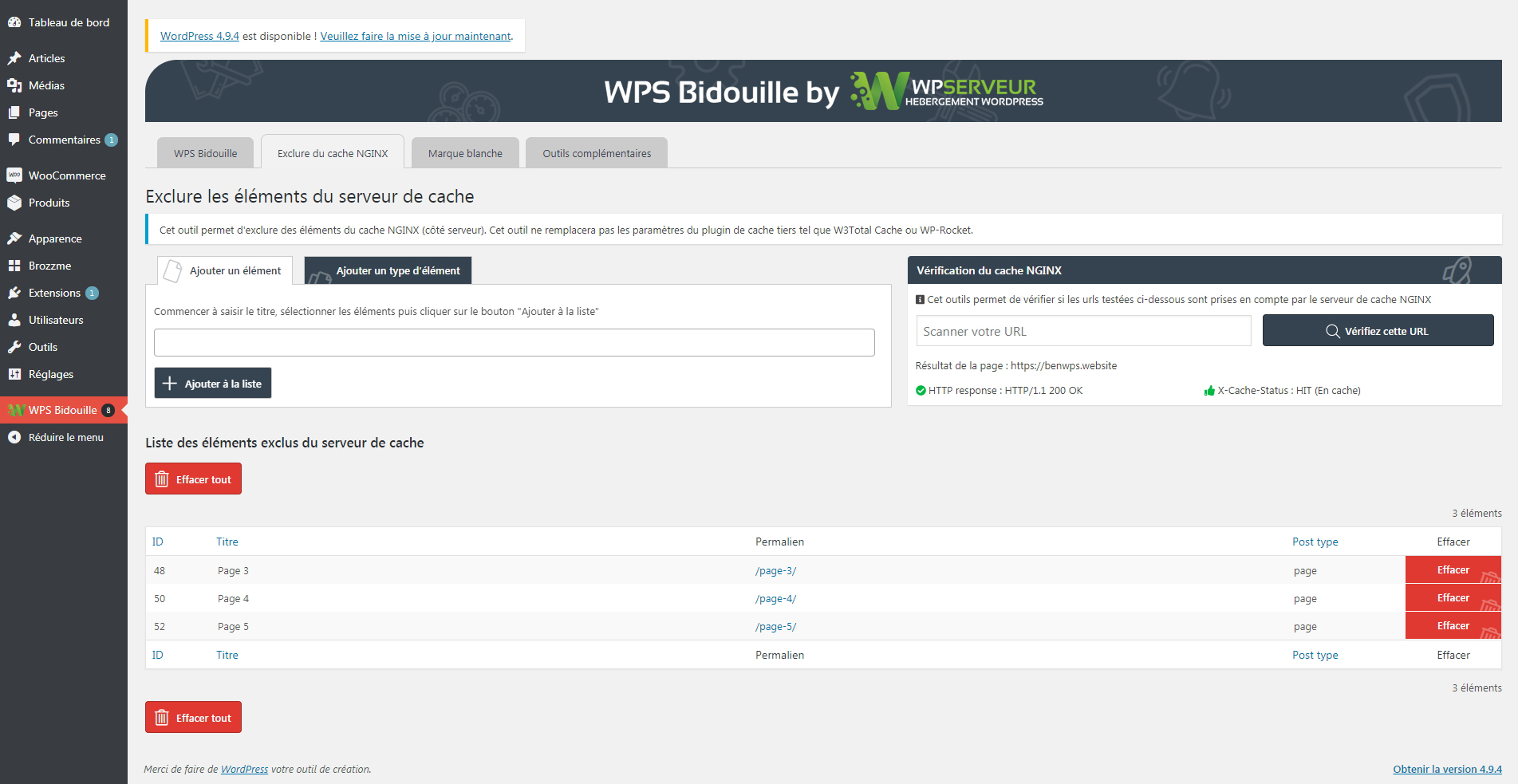Click the plus icon on Ajouter à la liste
Image resolution: width=1518 pixels, height=784 pixels.
(x=170, y=384)
